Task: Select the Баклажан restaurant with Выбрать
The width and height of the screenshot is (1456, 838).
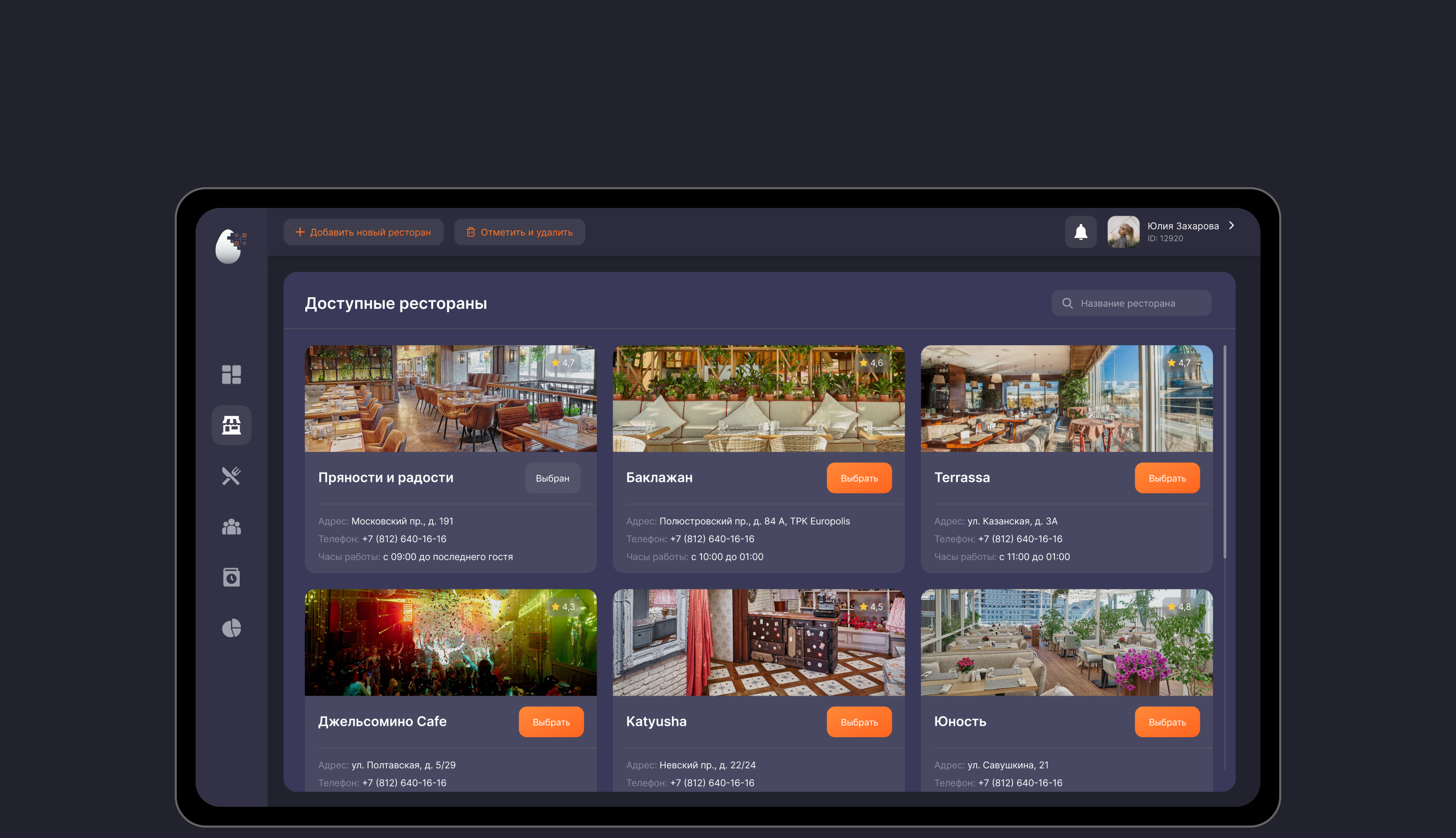Action: click(859, 478)
